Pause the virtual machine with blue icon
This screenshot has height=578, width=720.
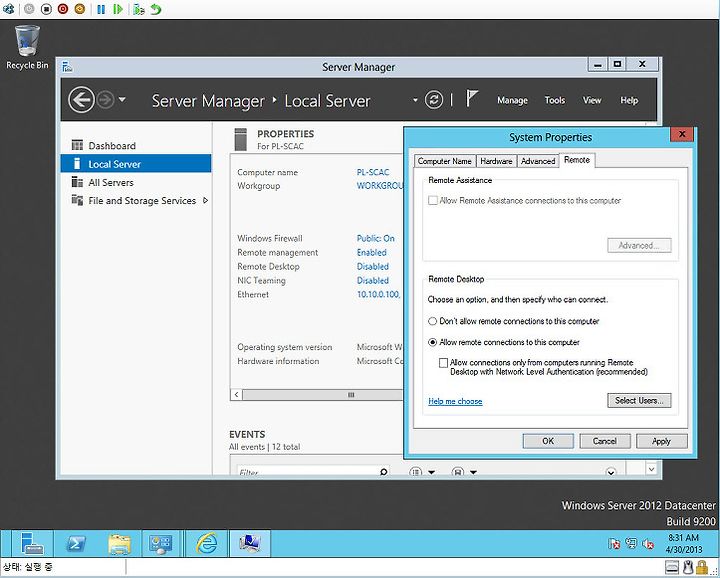tap(101, 9)
